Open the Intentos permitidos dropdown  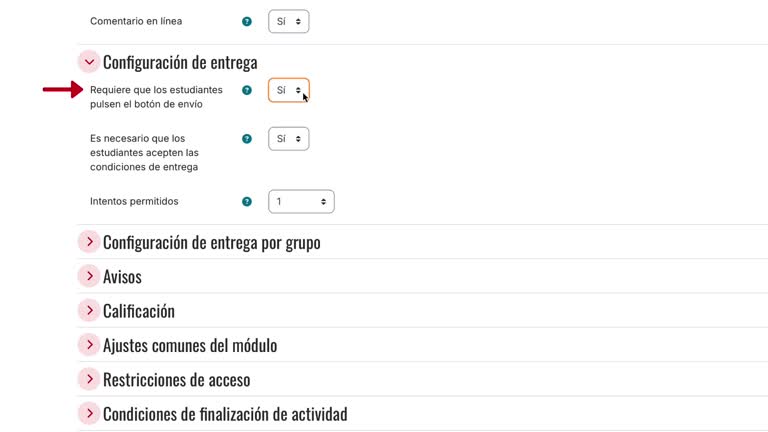pyautogui.click(x=301, y=202)
